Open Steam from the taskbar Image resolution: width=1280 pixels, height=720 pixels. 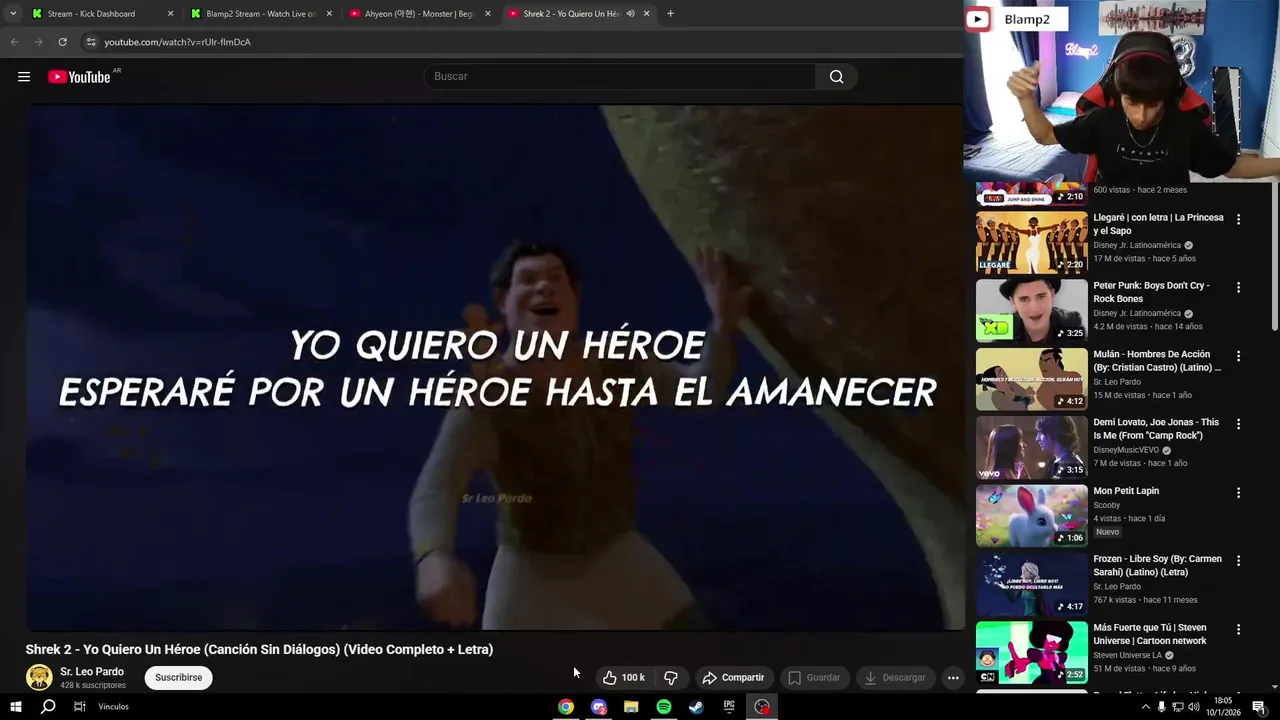tap(696, 707)
